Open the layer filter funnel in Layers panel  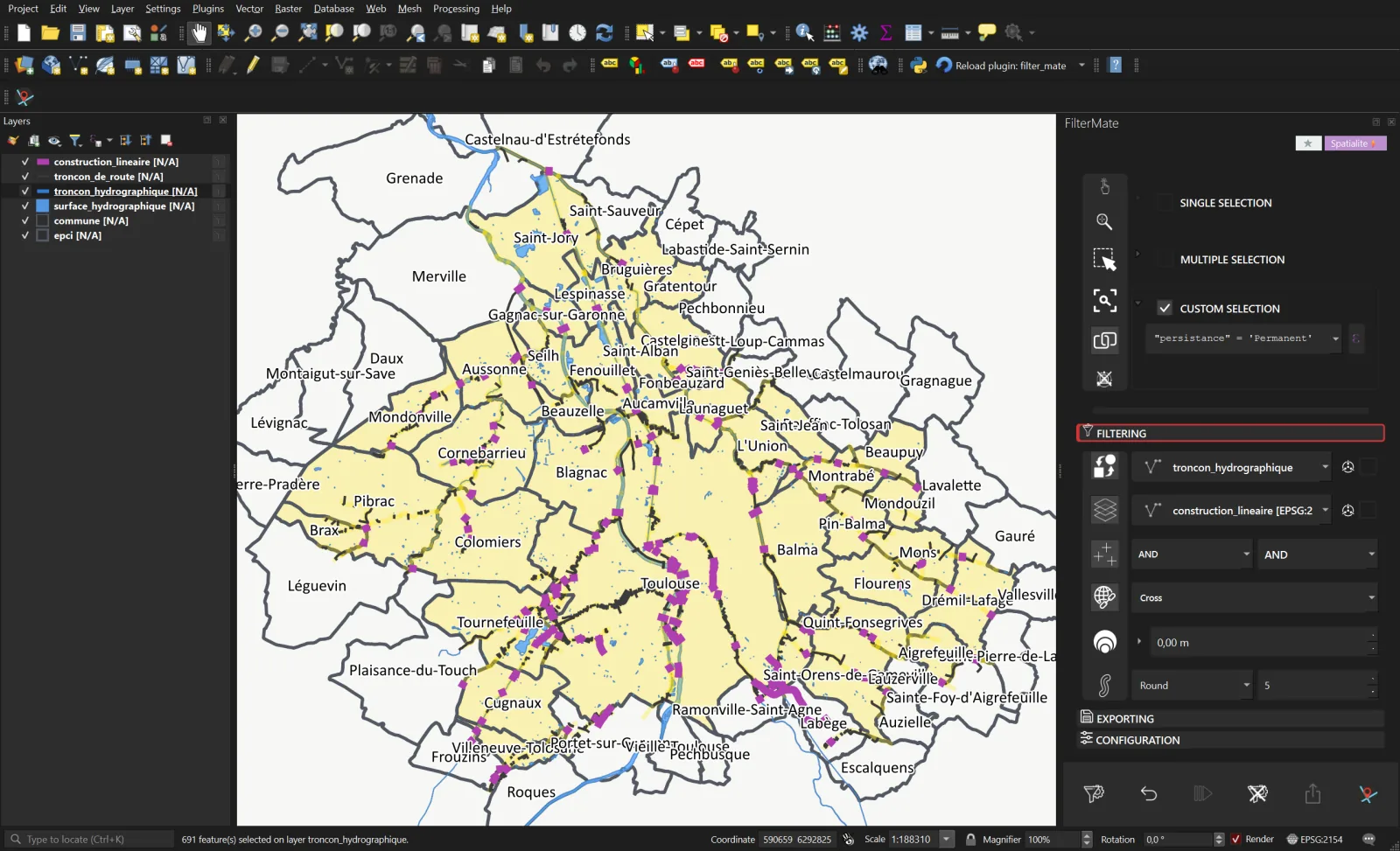(x=75, y=140)
